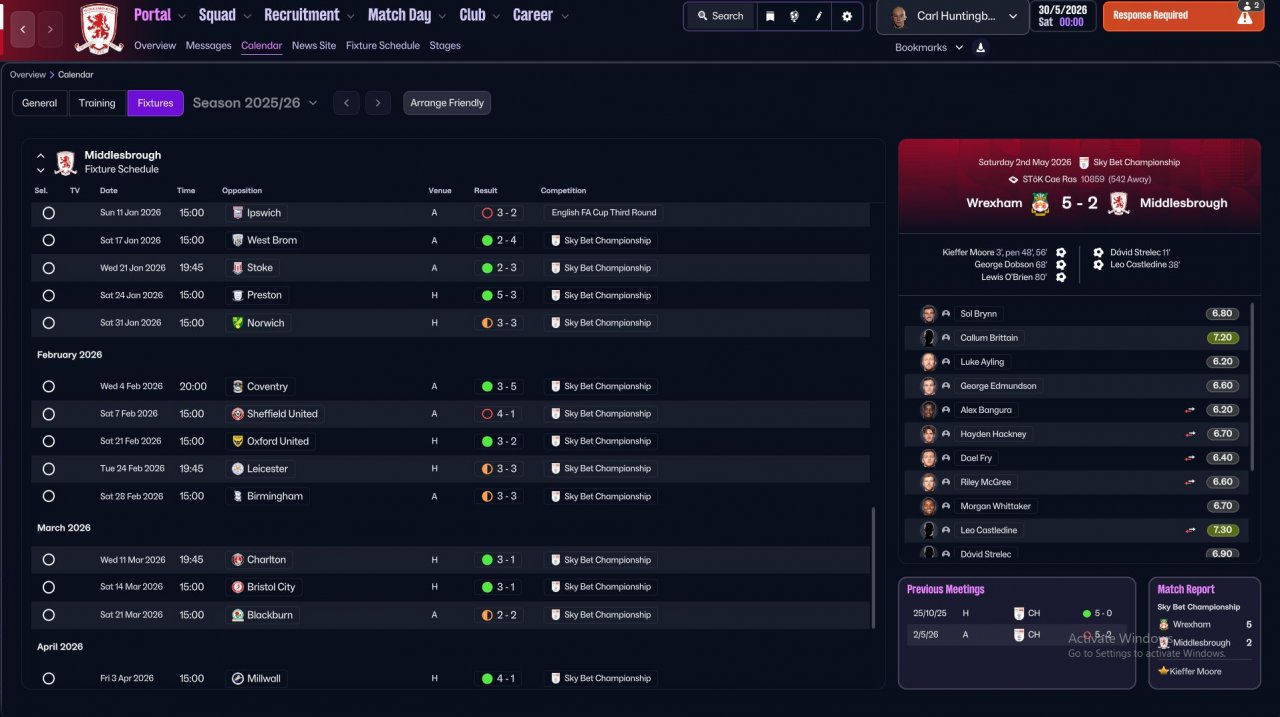Go to next season with right arrow
The image size is (1280, 717).
377,103
